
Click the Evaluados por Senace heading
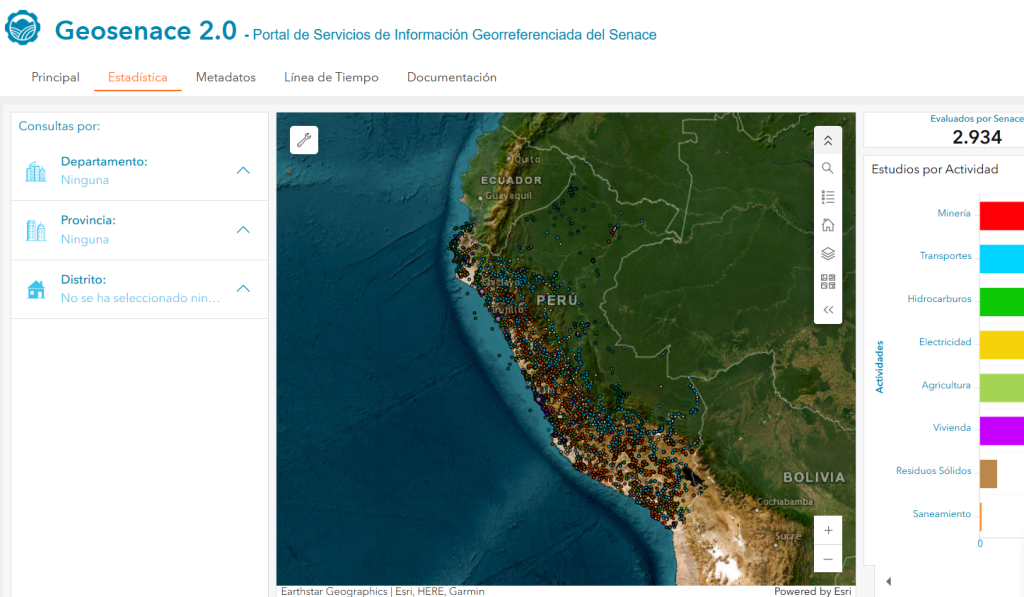(976, 118)
